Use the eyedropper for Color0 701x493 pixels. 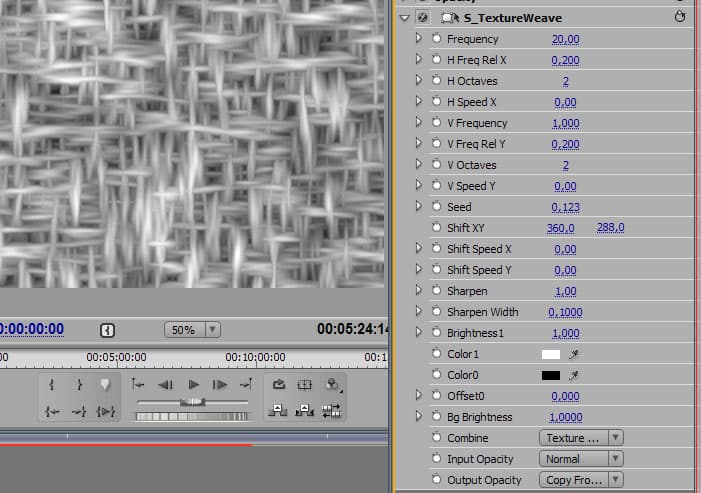pyautogui.click(x=575, y=375)
